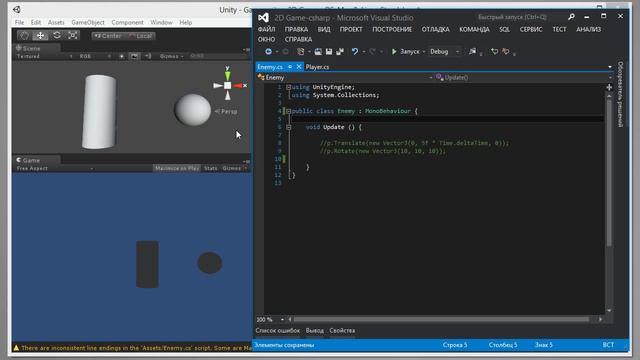Image resolution: width=640 pixels, height=360 pixels.
Task: Open the Список ошибок error list tab
Action: click(278, 331)
